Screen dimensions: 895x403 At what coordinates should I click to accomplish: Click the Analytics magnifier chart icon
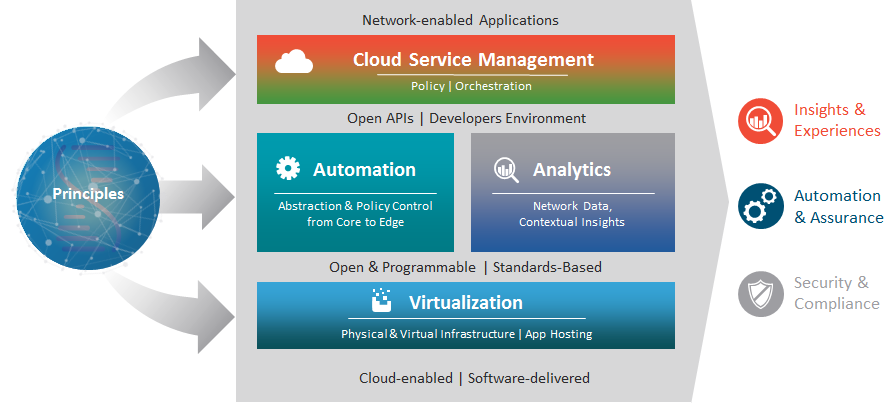(x=506, y=170)
